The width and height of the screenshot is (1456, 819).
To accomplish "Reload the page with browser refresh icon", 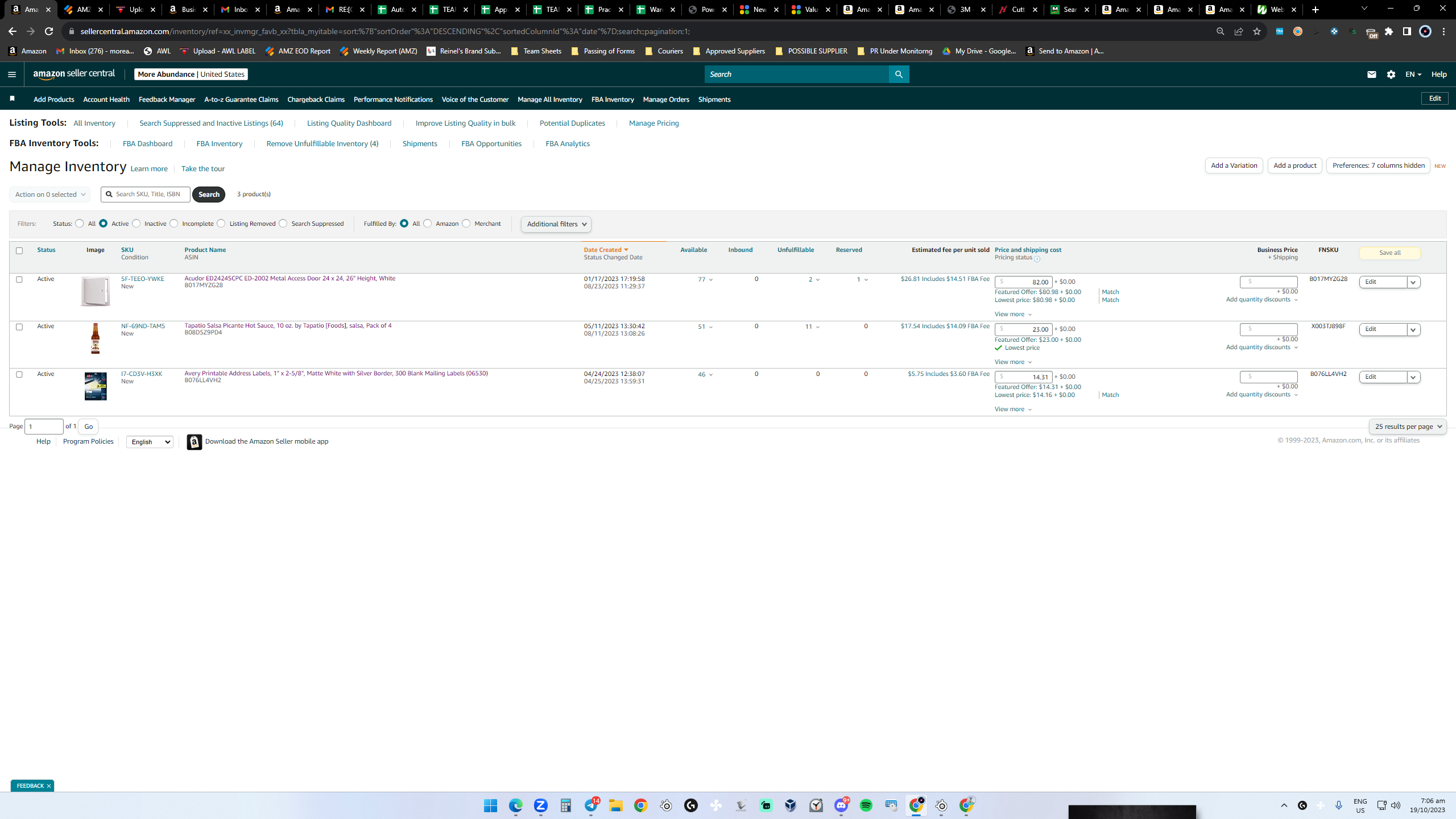I will click(x=49, y=31).
